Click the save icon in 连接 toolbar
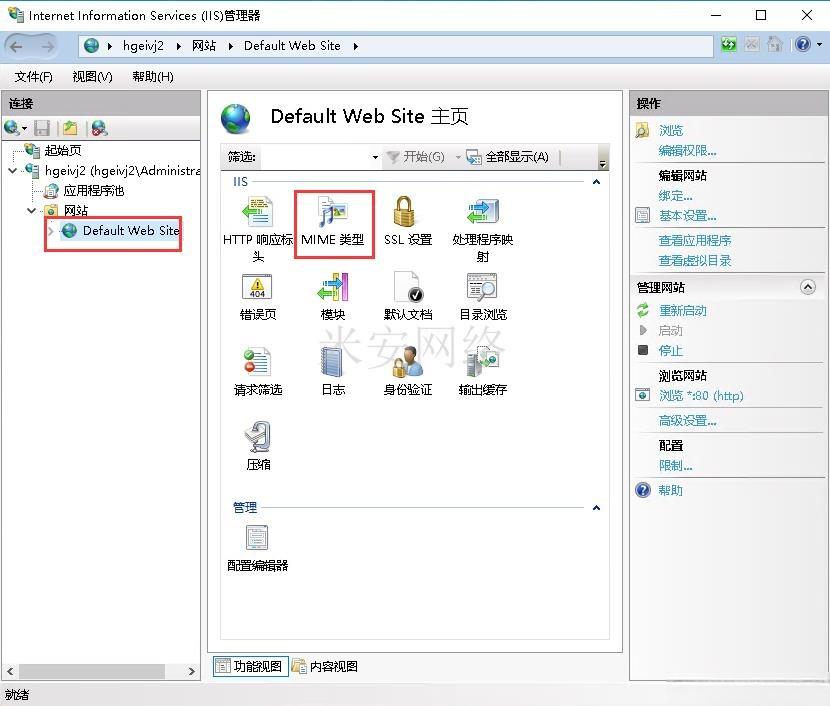Image resolution: width=830 pixels, height=706 pixels. [42, 128]
